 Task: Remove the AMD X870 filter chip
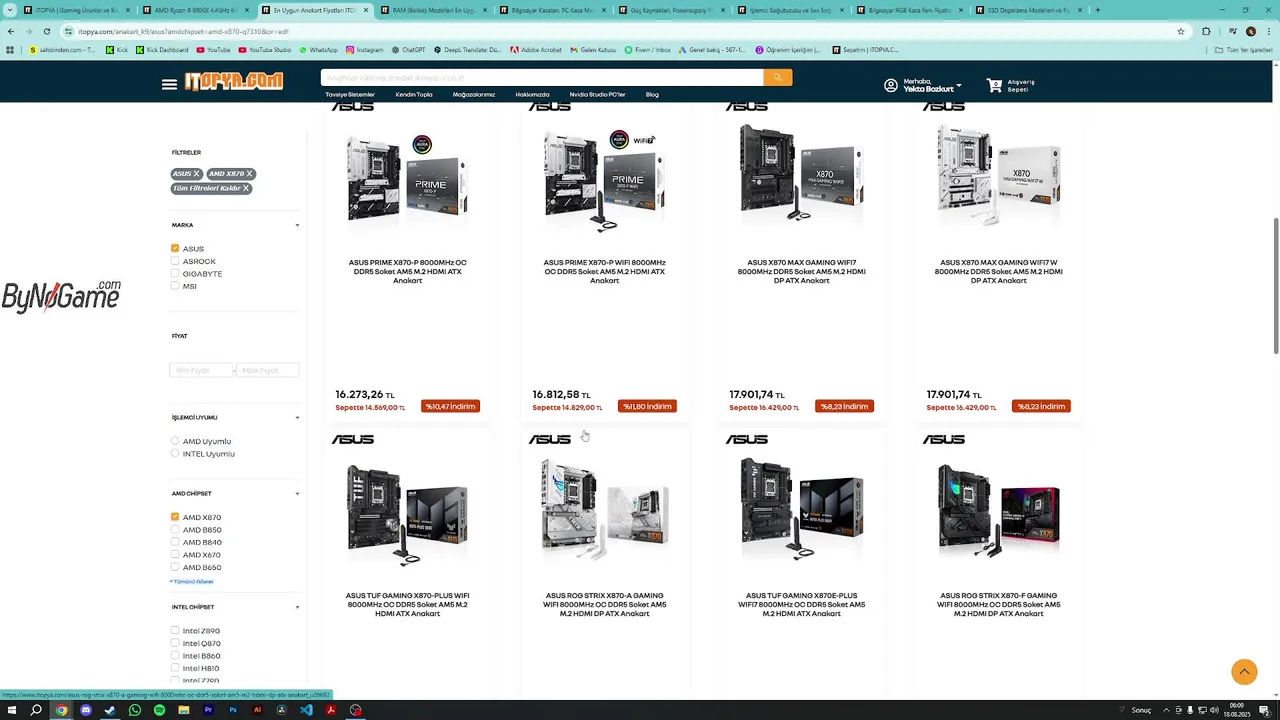249,174
